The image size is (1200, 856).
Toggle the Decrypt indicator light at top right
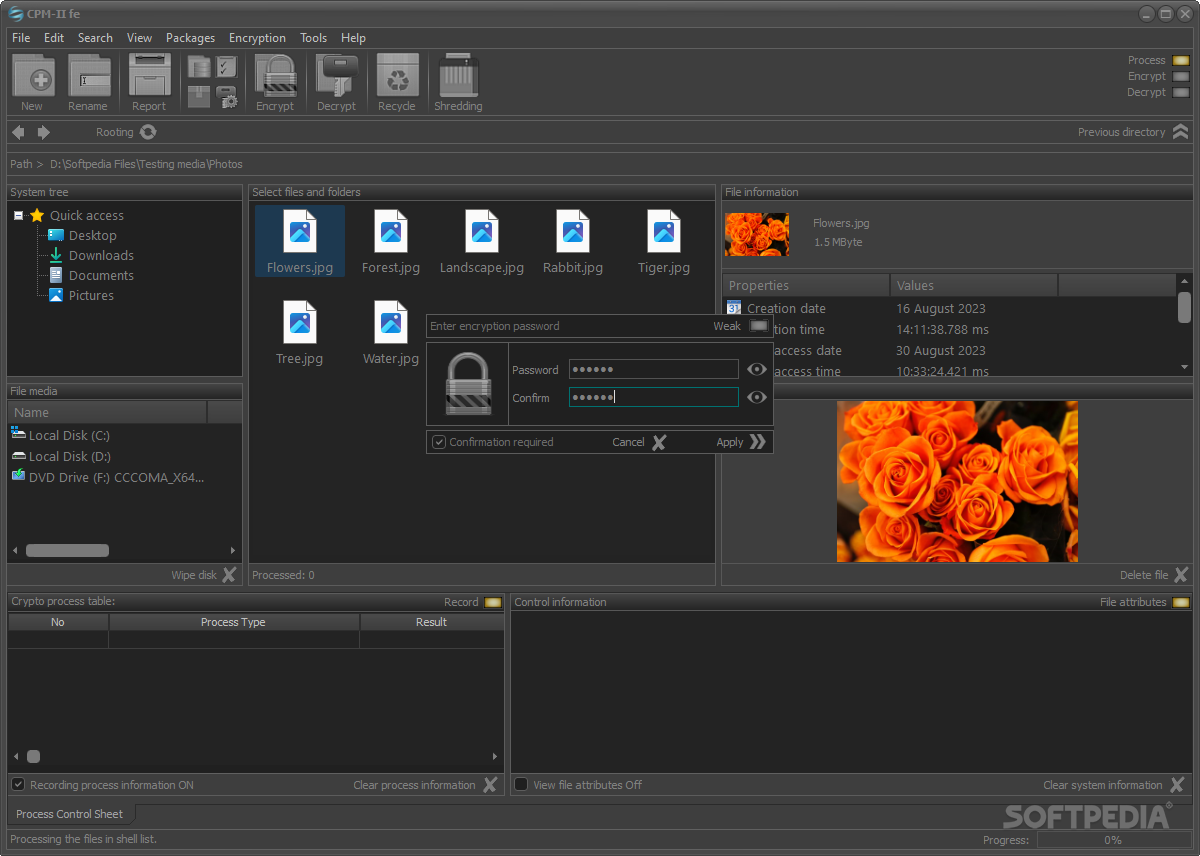(1181, 92)
